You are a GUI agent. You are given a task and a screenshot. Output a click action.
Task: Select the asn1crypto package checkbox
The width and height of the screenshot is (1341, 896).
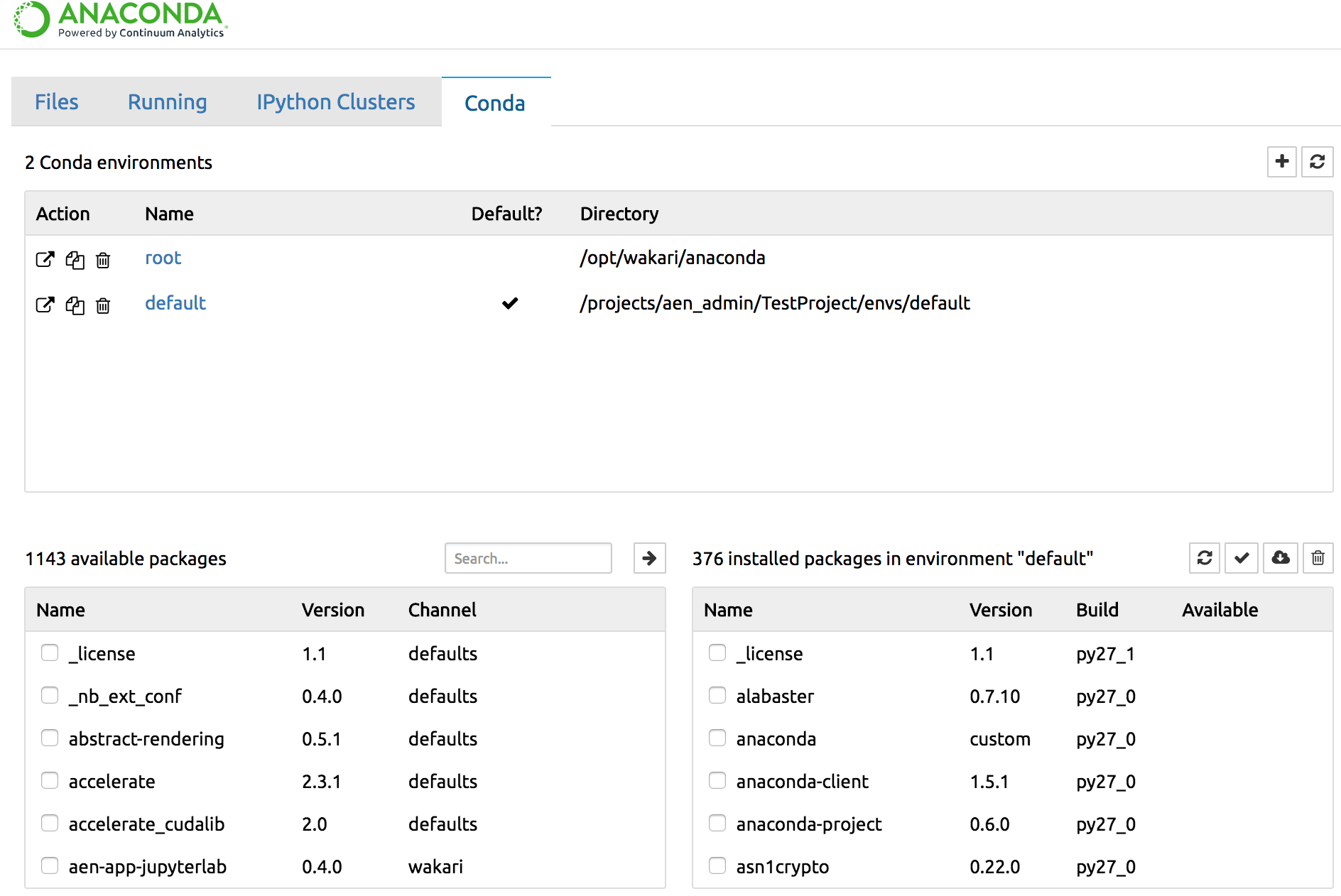tap(717, 865)
